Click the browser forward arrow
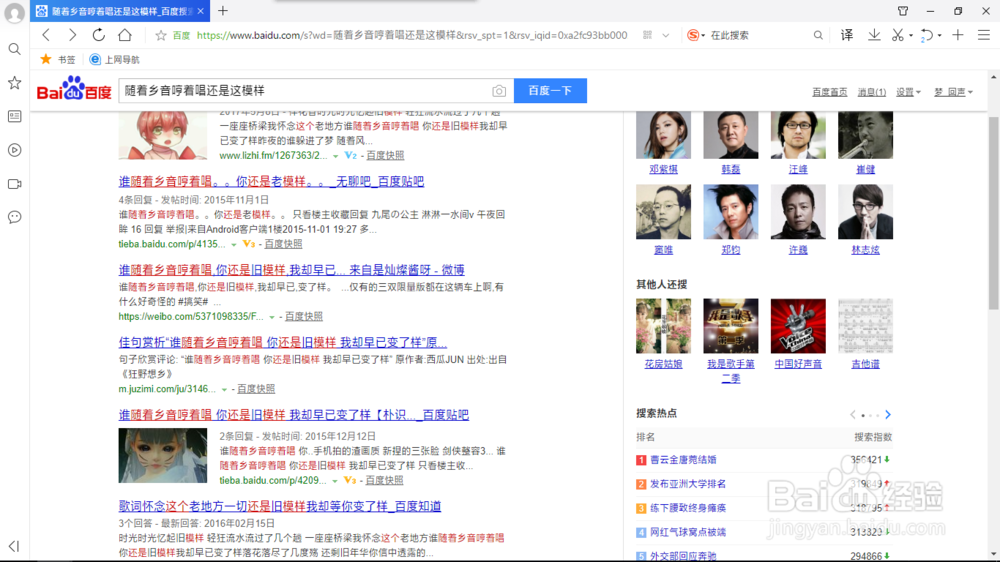Screen dimensions: 1000x562 (x=72, y=35)
